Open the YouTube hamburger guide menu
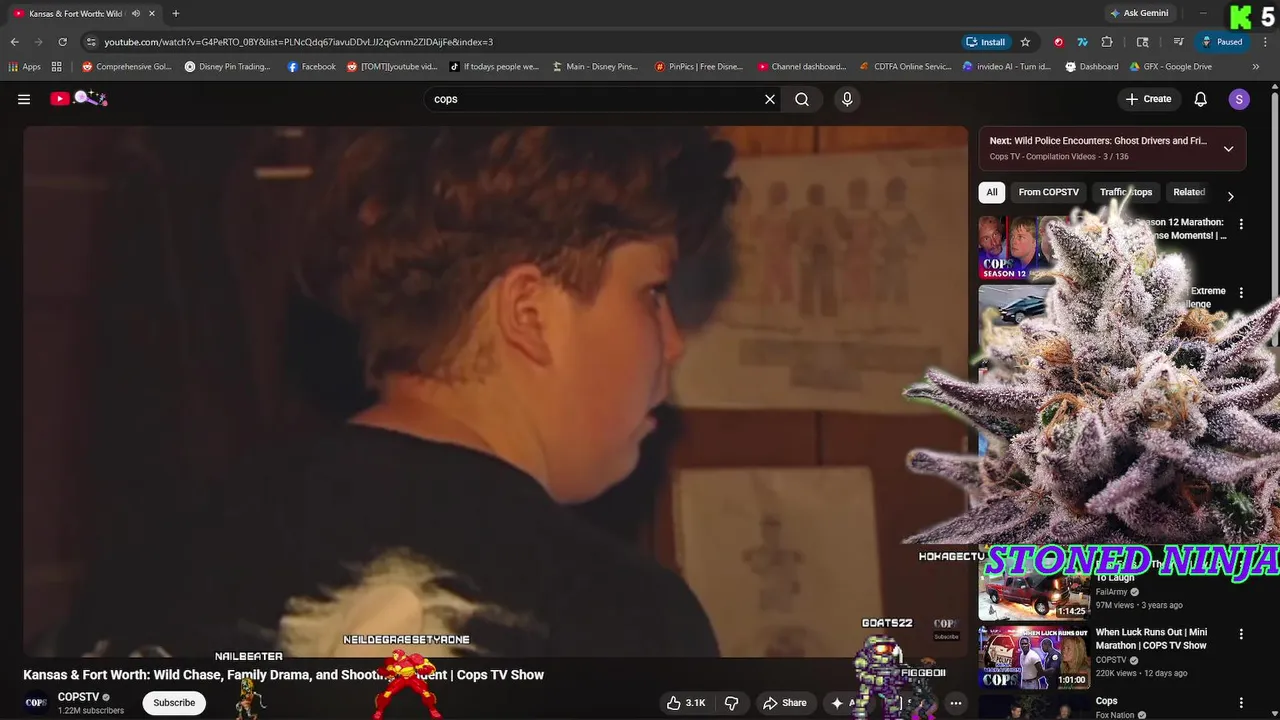 tap(24, 99)
